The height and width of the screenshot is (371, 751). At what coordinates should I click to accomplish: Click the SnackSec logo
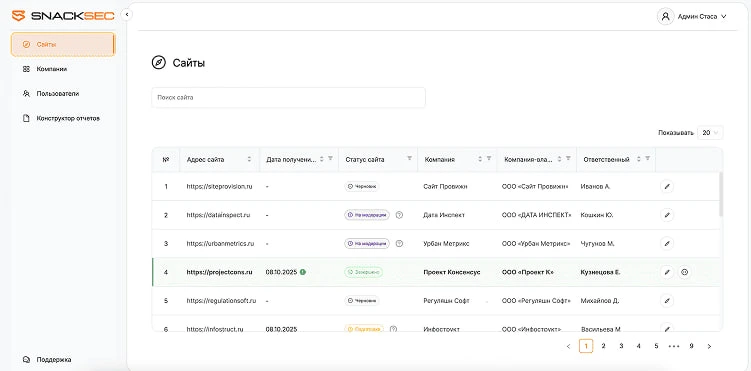pyautogui.click(x=63, y=16)
